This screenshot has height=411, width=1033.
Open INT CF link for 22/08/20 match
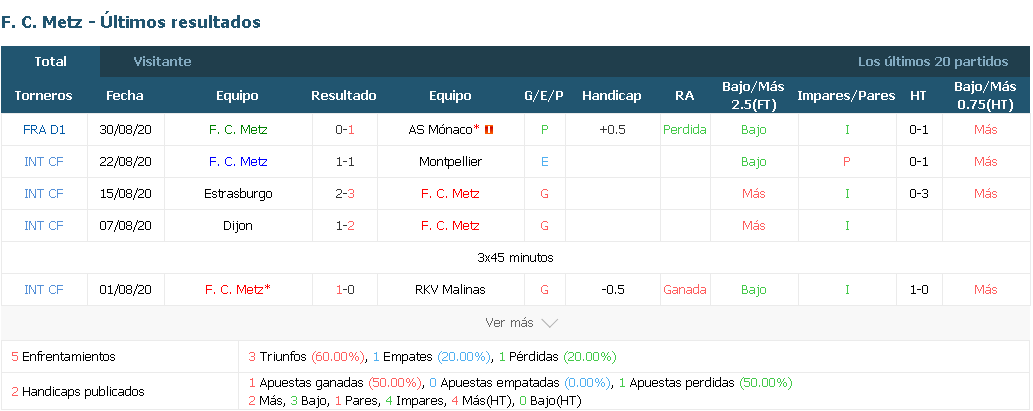44,161
